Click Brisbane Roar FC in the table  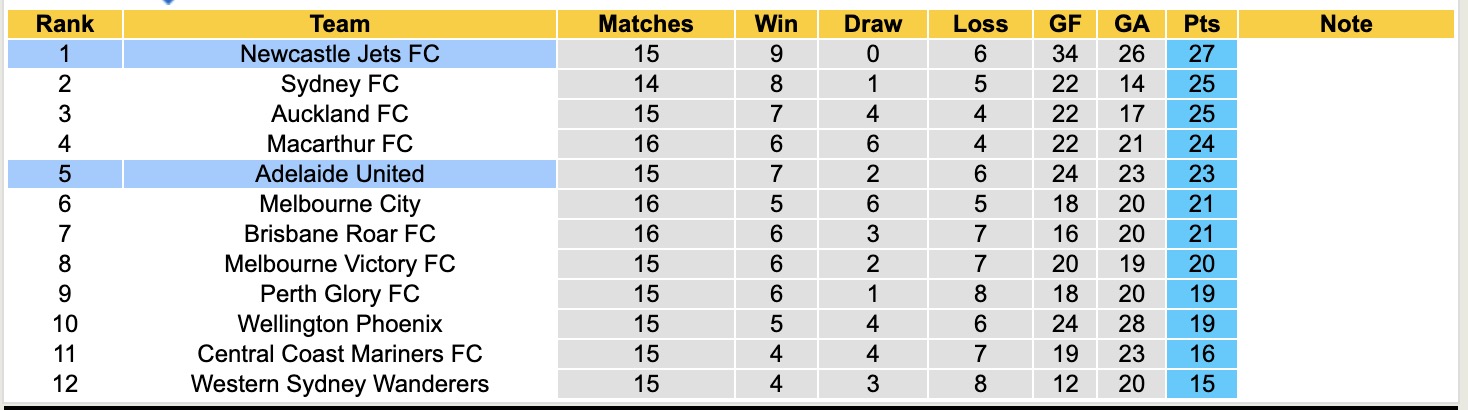(339, 234)
